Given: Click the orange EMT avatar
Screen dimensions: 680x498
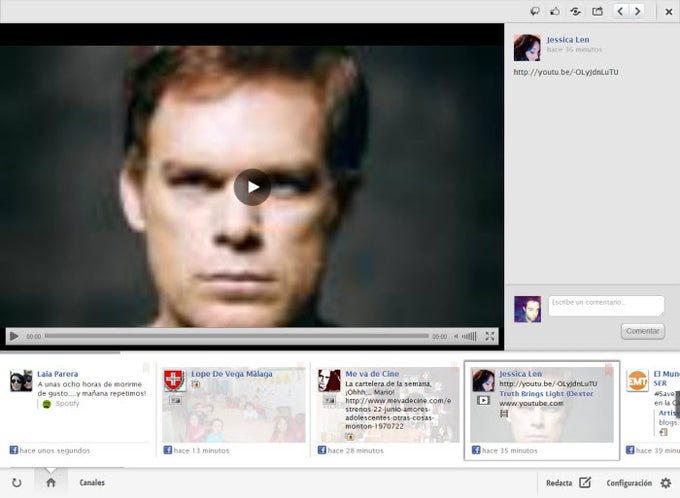Looking at the screenshot, I should coord(638,381).
